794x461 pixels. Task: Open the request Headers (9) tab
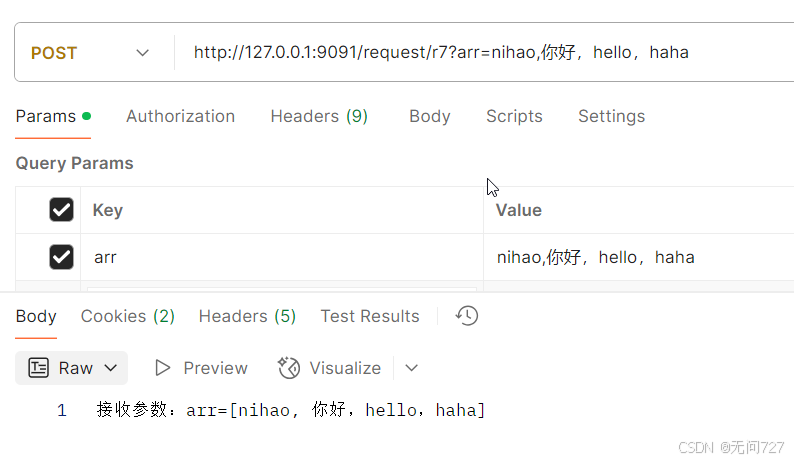[x=319, y=117]
